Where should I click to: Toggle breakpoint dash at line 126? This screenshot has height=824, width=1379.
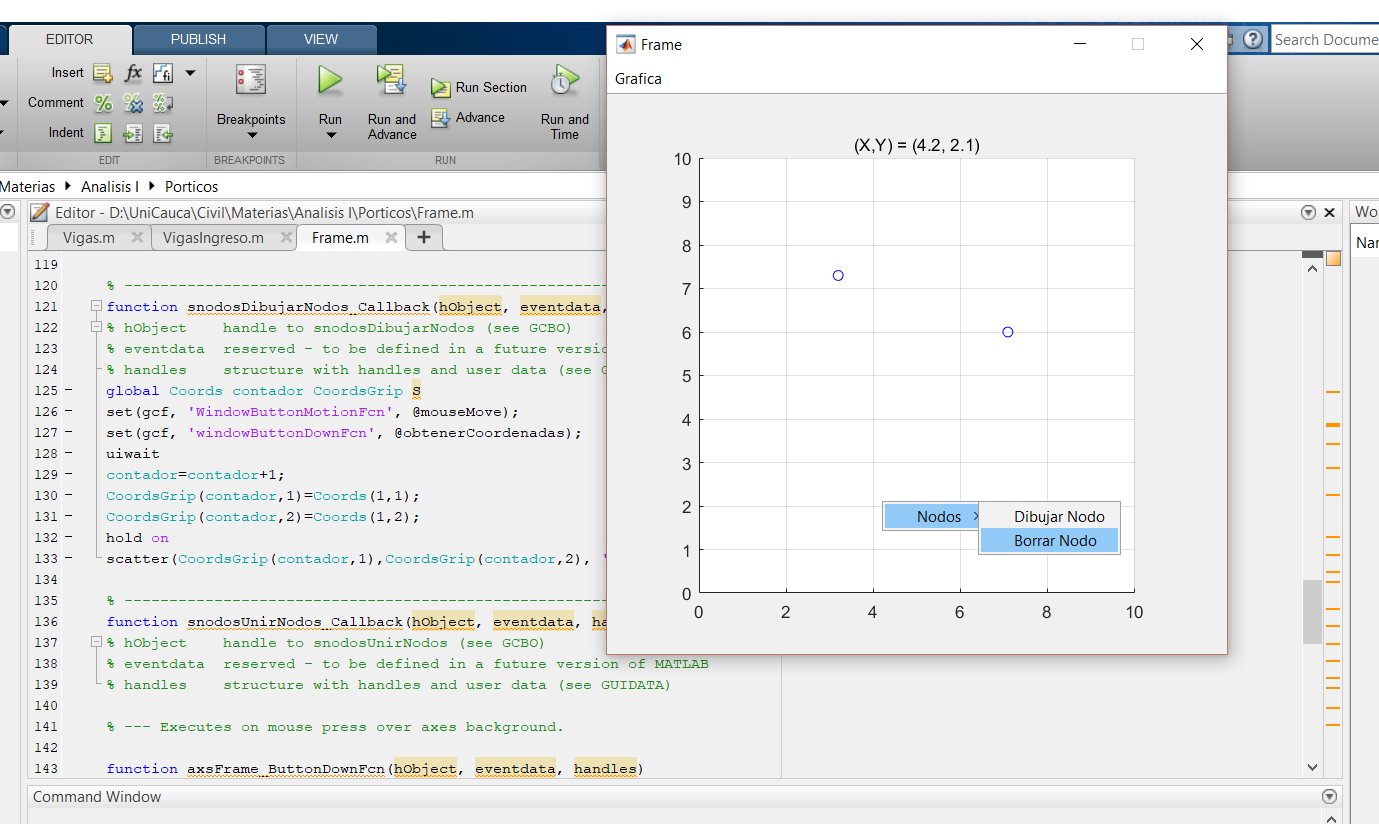tap(68, 412)
